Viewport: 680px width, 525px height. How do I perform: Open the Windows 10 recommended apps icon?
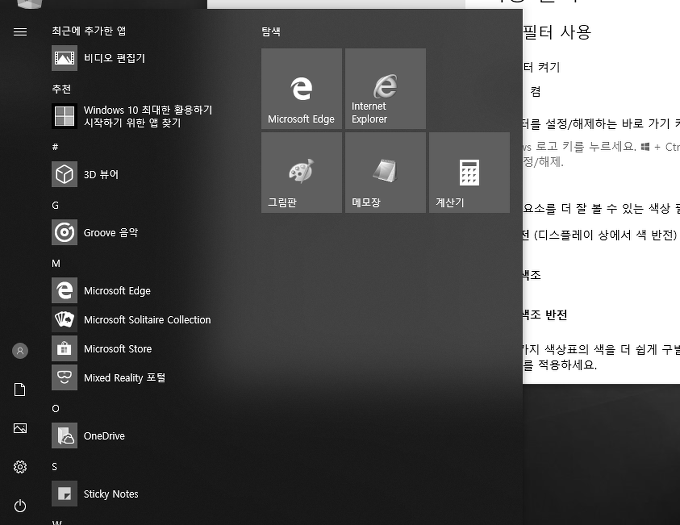(x=64, y=116)
